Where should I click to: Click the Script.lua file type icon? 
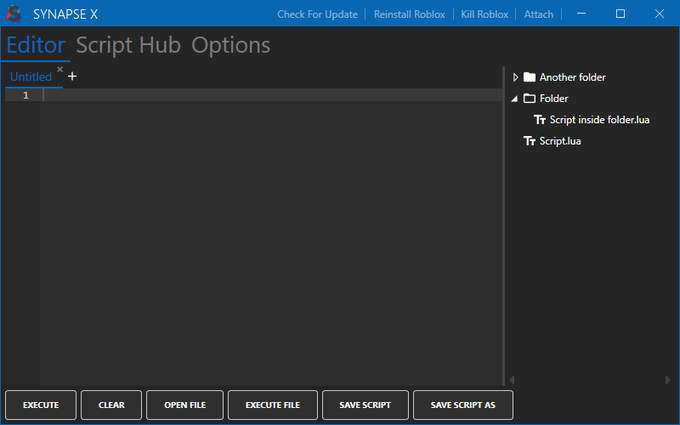[530, 141]
